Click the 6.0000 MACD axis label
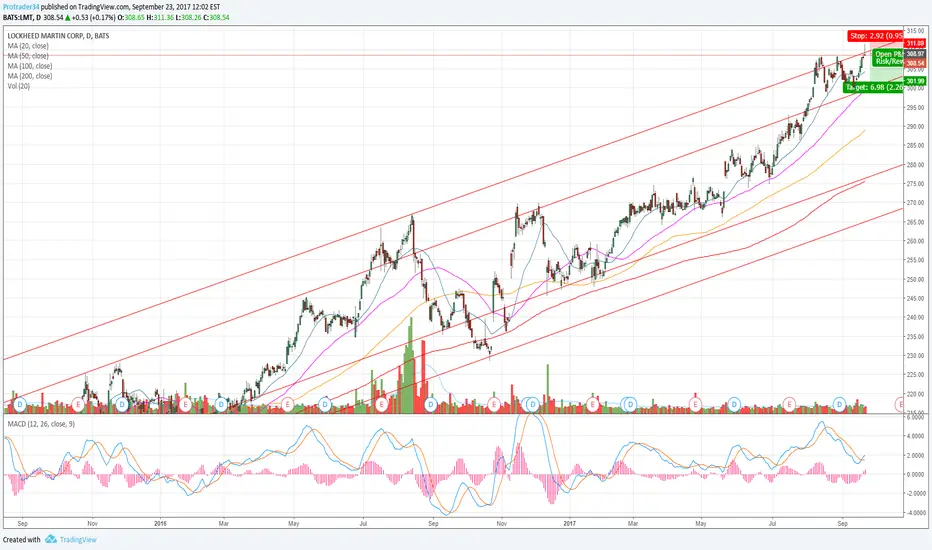 pyautogui.click(x=915, y=417)
